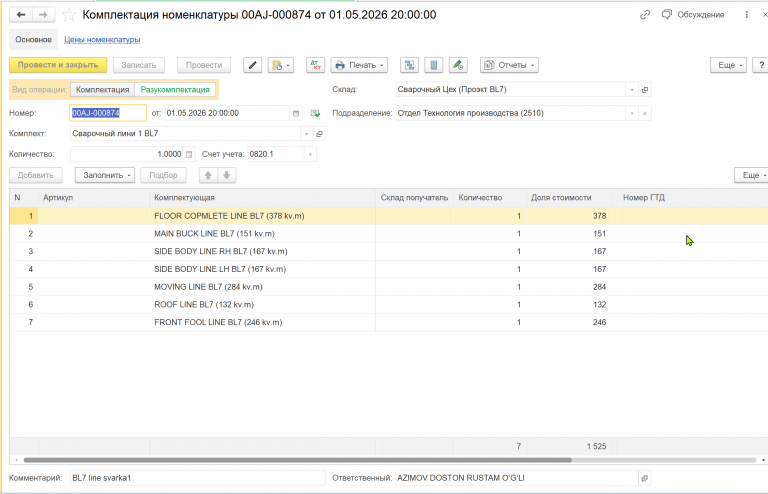Open calculator for Количество field

pos(189,154)
